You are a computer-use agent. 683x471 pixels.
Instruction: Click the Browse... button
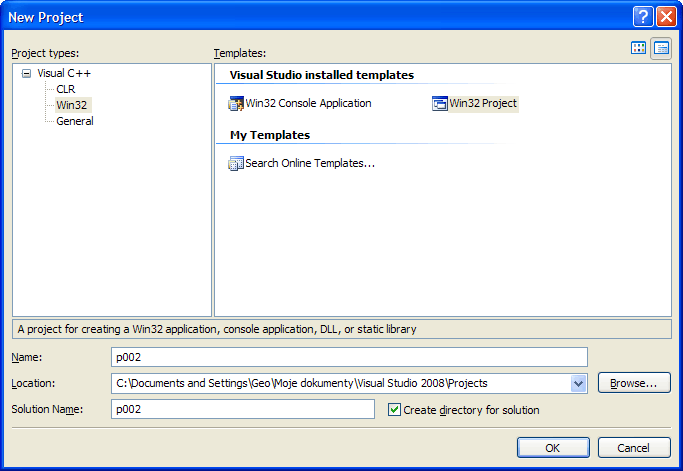click(x=633, y=382)
